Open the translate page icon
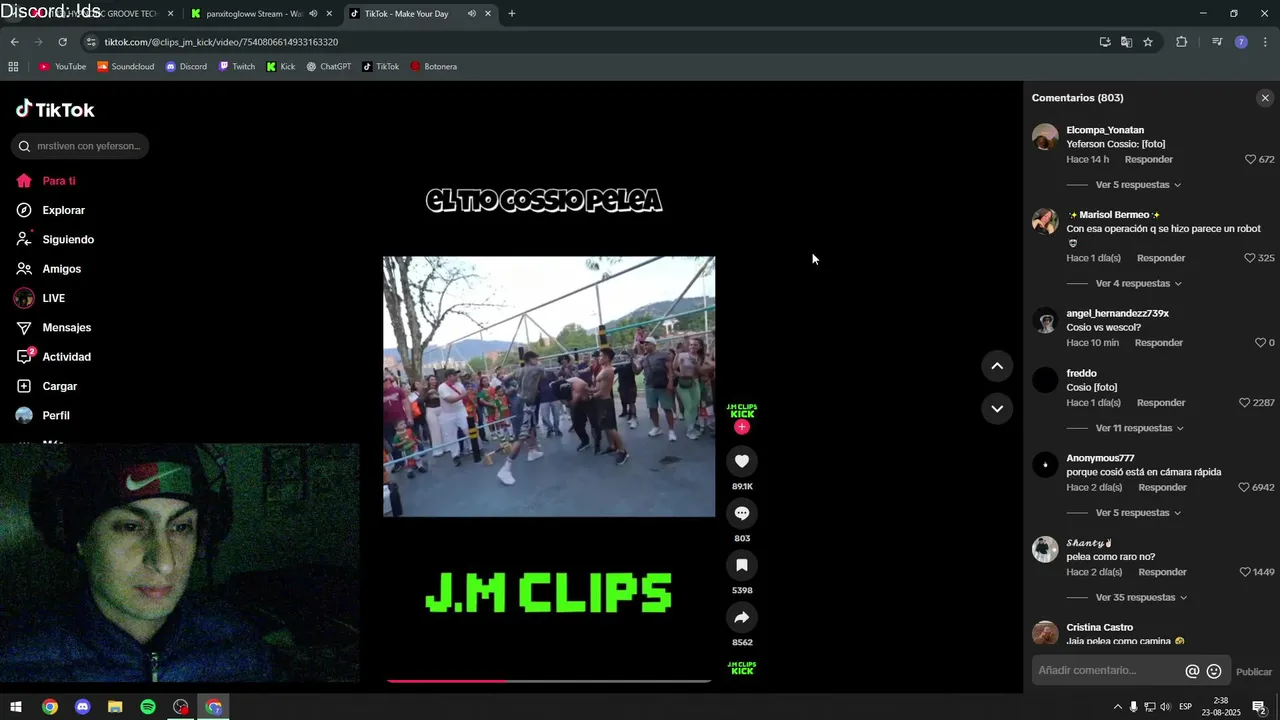The image size is (1280, 720). [x=1126, y=42]
